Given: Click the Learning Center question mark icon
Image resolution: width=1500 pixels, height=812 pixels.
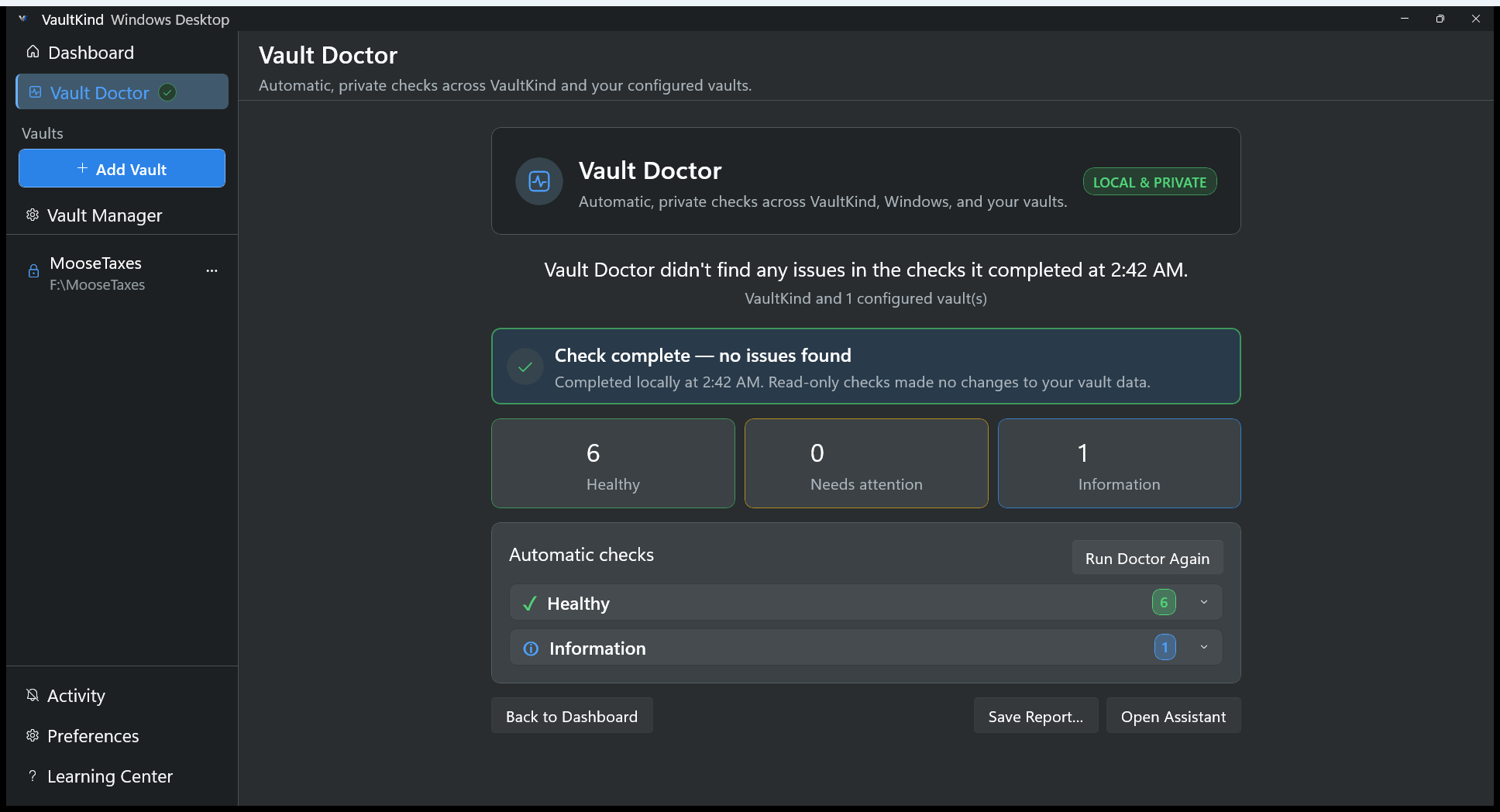Looking at the screenshot, I should pyautogui.click(x=33, y=776).
